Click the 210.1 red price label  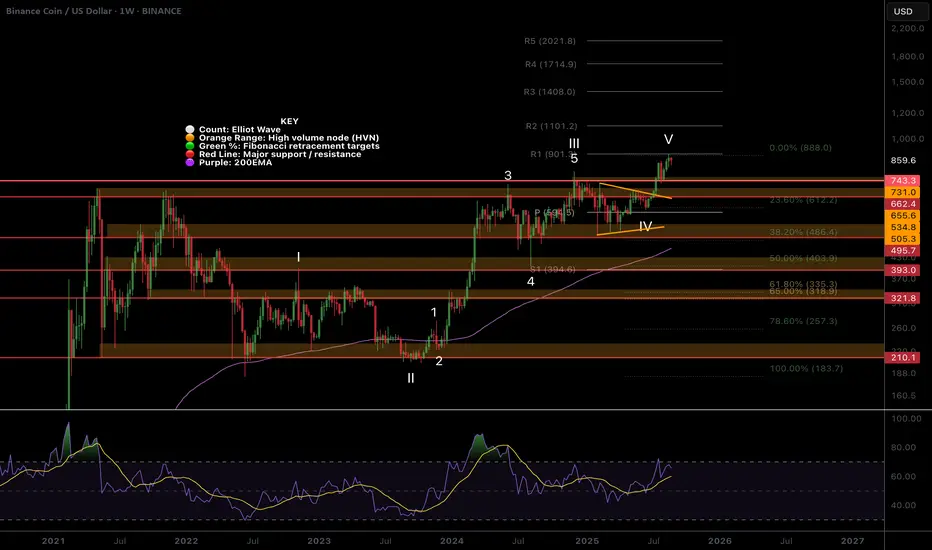pyautogui.click(x=903, y=357)
